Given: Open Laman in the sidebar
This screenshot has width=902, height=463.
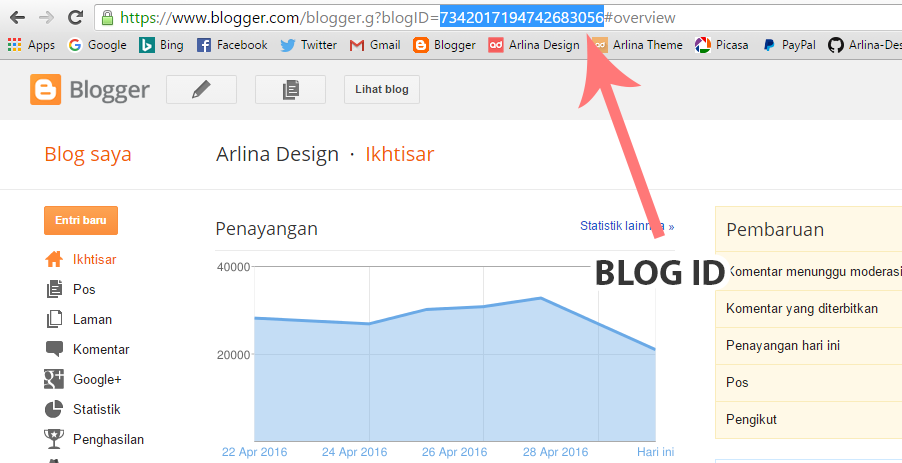Looking at the screenshot, I should (93, 319).
